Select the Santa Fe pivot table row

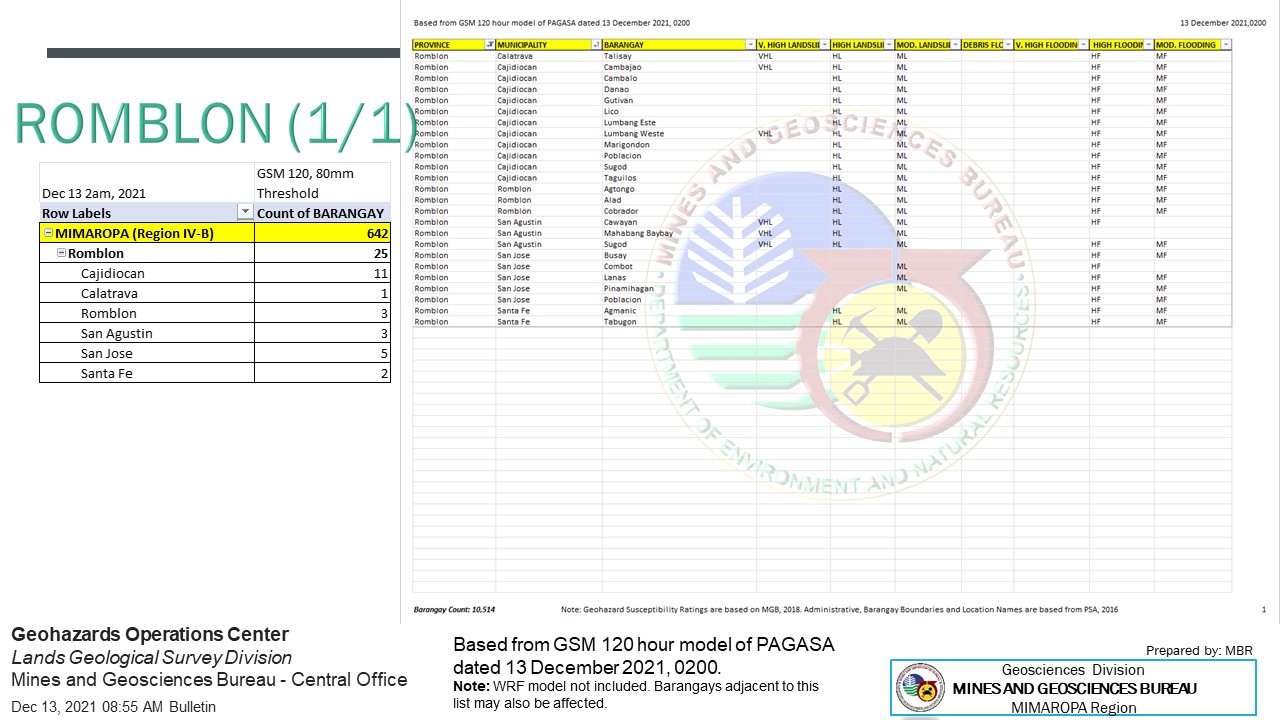click(x=215, y=373)
